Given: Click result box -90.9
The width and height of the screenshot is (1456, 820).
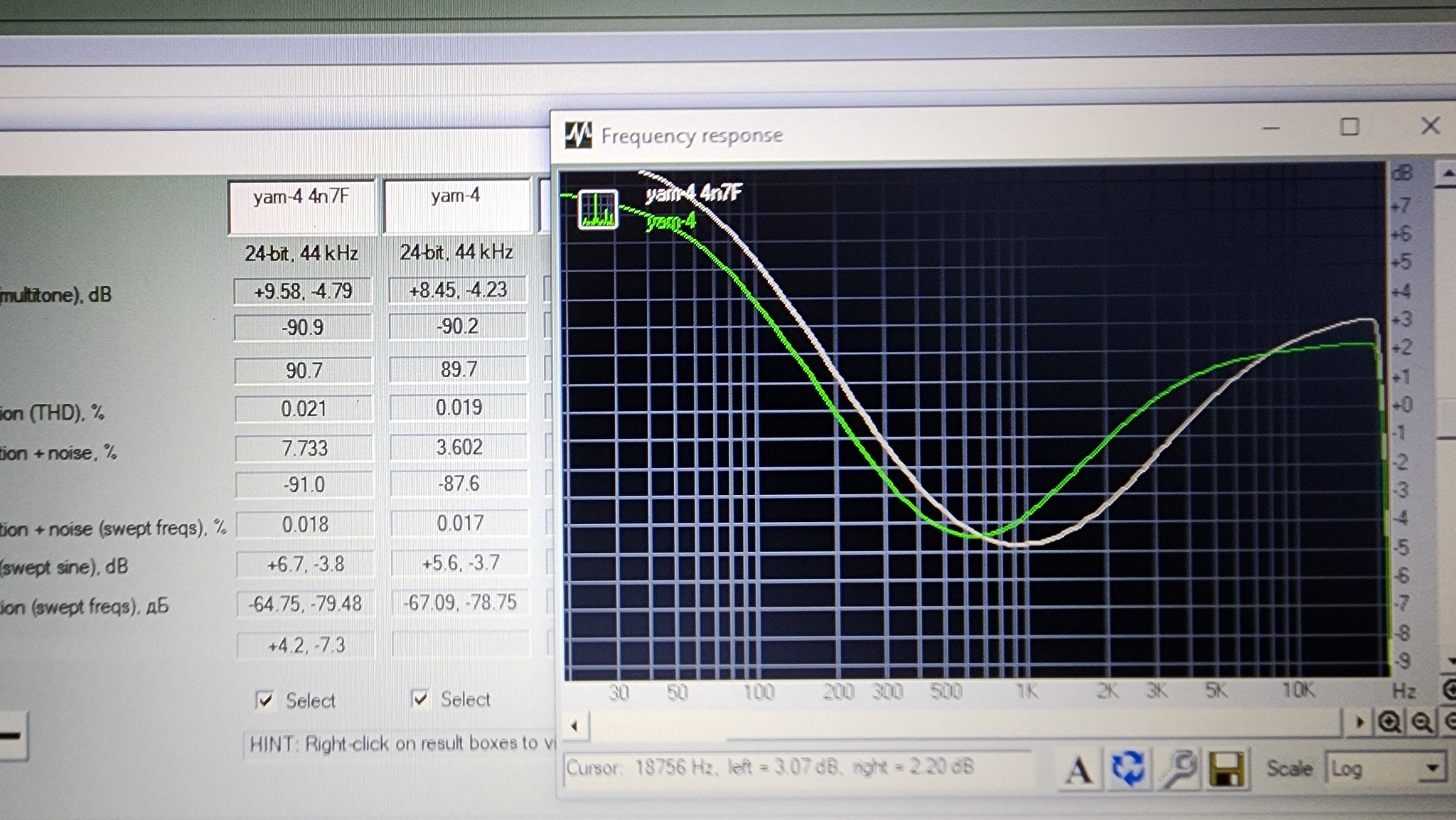Looking at the screenshot, I should [303, 328].
